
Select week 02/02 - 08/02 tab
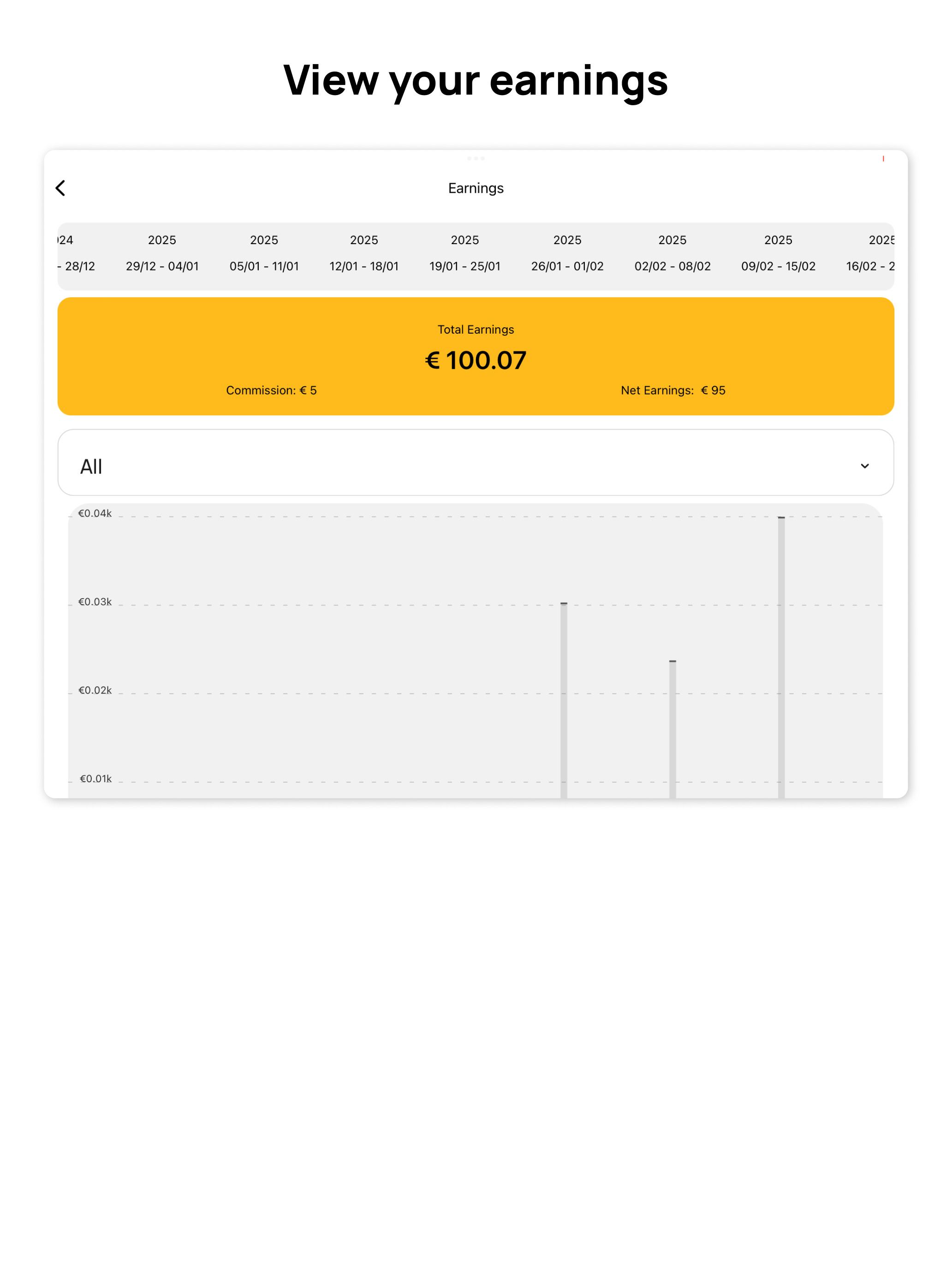coord(672,253)
